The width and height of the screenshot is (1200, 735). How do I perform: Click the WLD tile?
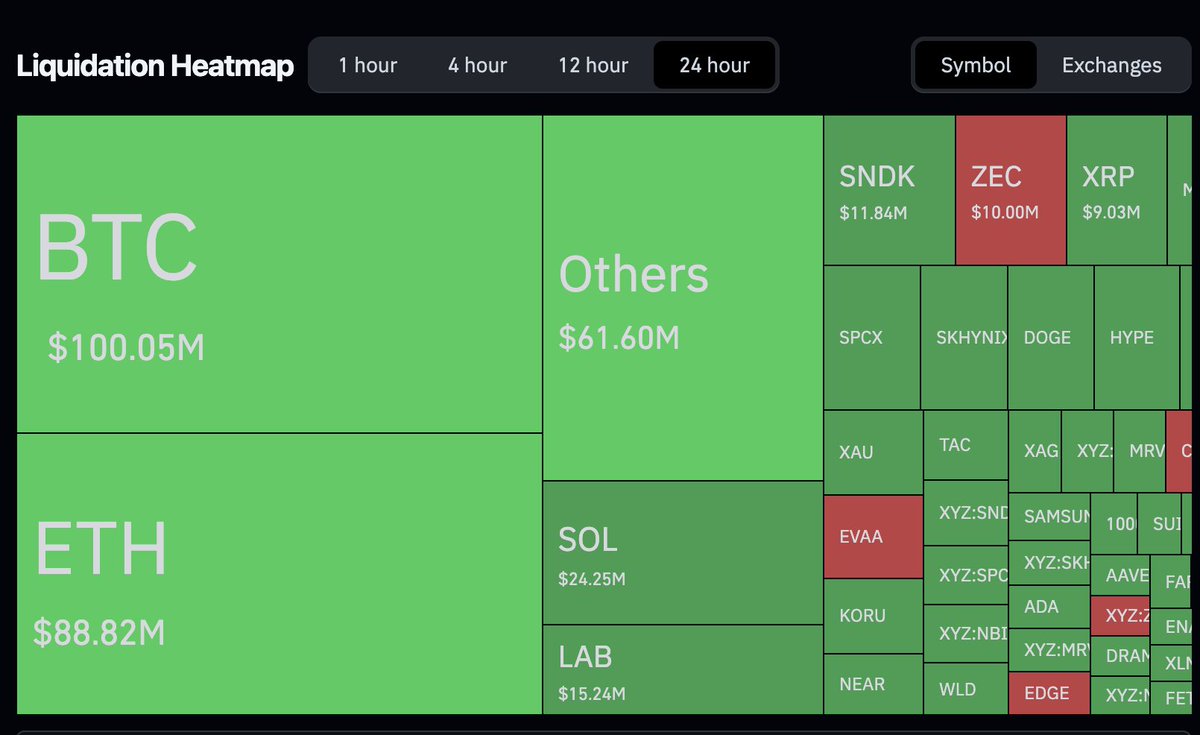(966, 689)
